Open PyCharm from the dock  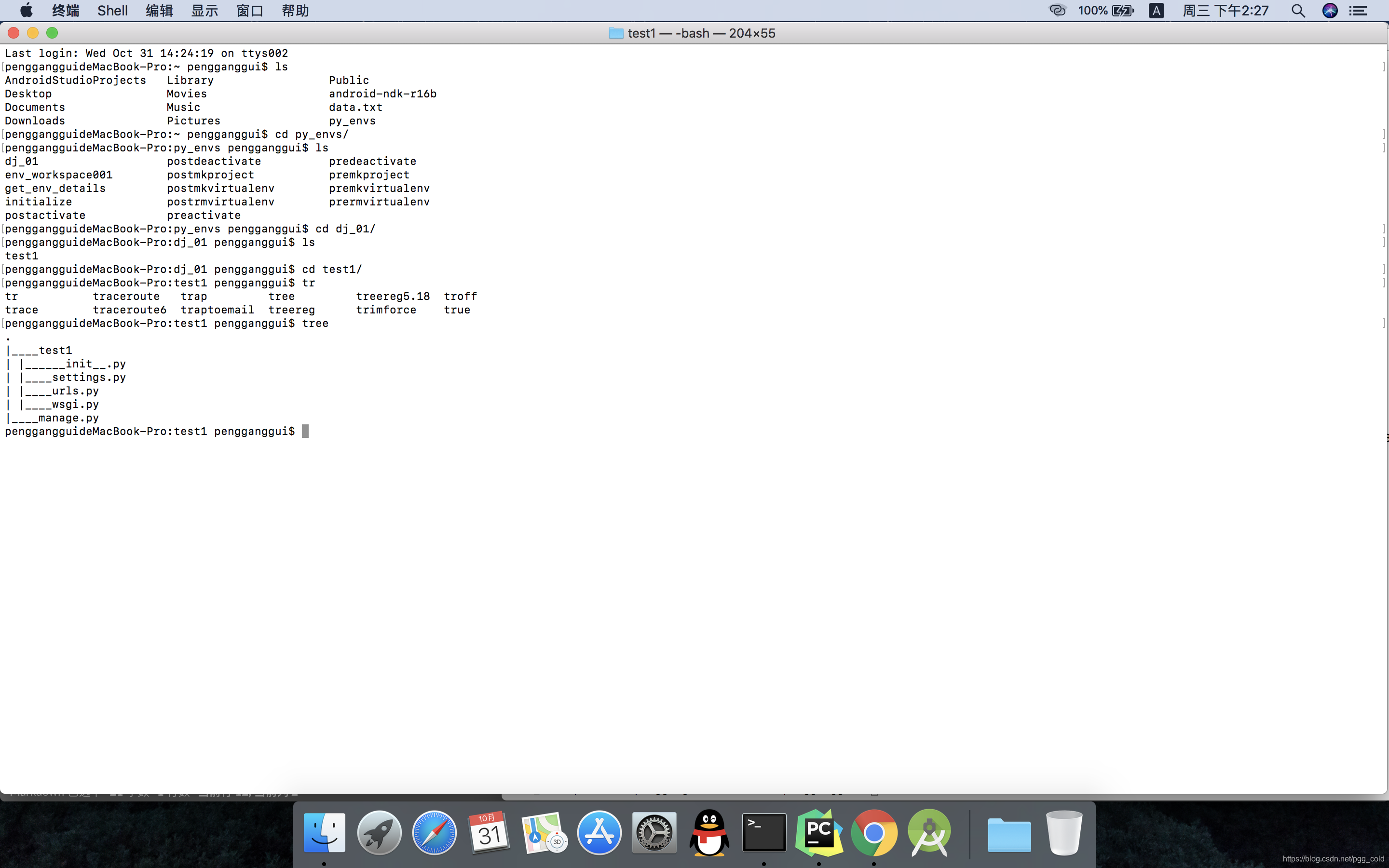(x=819, y=832)
